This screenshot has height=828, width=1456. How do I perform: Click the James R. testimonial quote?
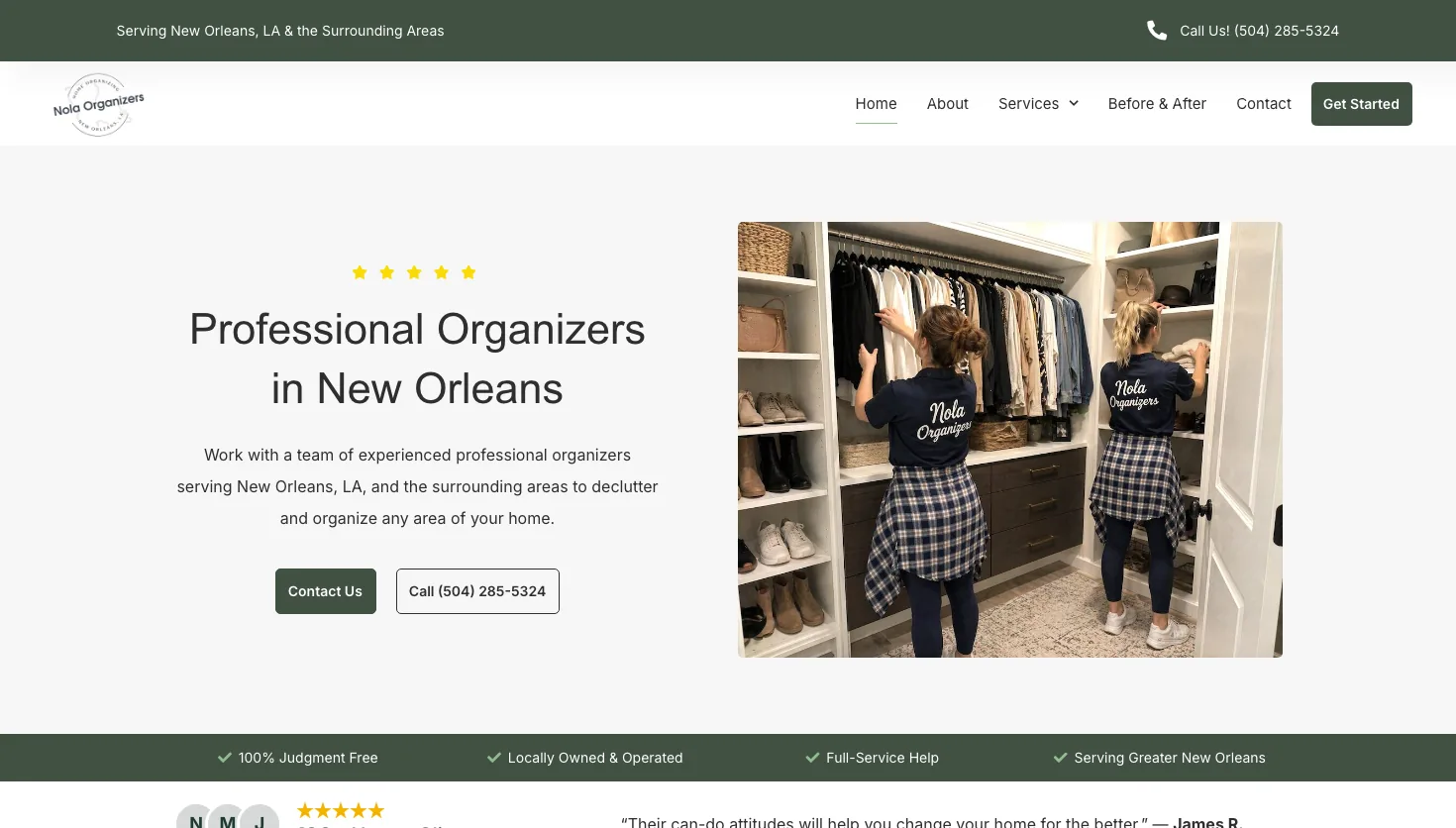(931, 822)
